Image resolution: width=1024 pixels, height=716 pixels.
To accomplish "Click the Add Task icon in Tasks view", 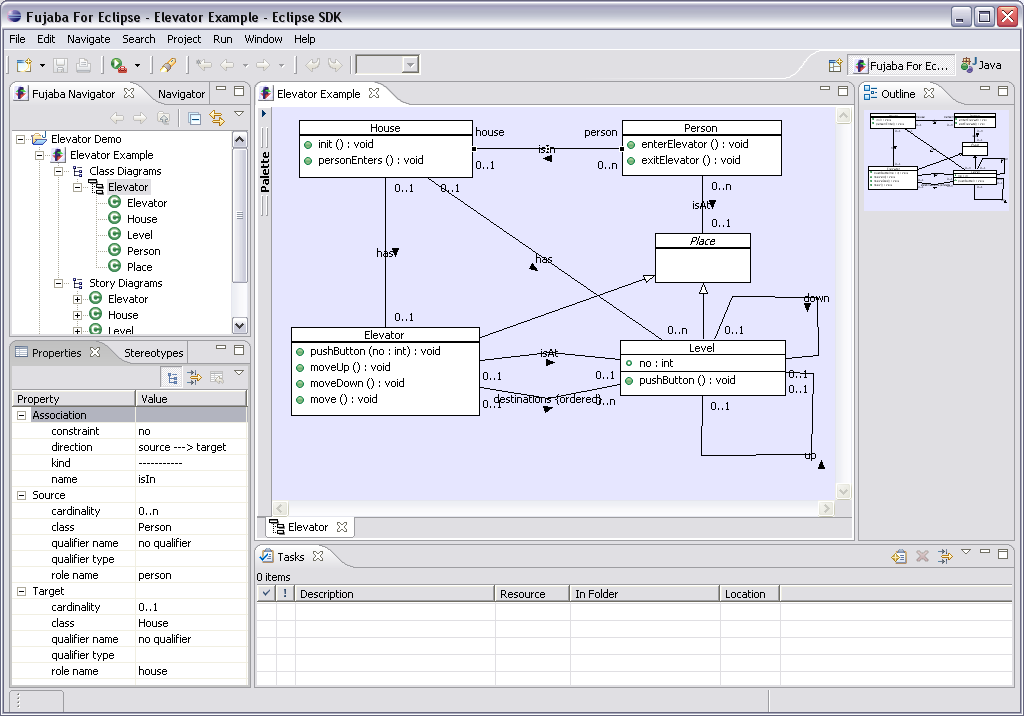I will click(x=899, y=557).
